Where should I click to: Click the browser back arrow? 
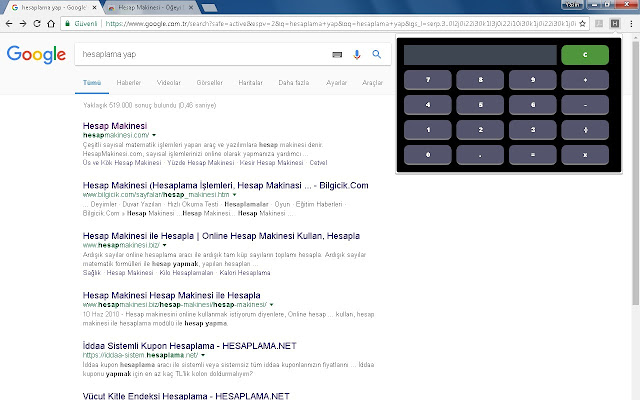point(9,24)
